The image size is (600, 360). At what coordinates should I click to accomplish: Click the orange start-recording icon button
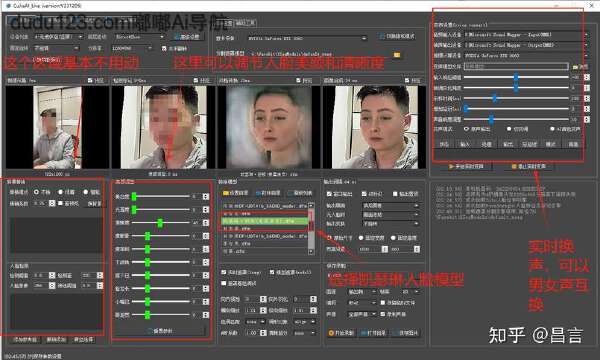(x=331, y=333)
